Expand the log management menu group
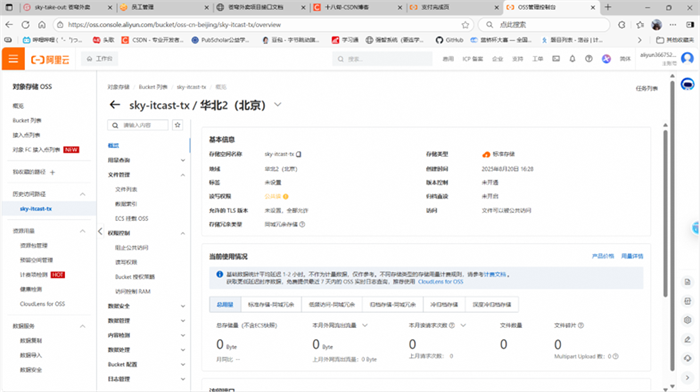Viewport: 700px width, 392px height. [183, 379]
